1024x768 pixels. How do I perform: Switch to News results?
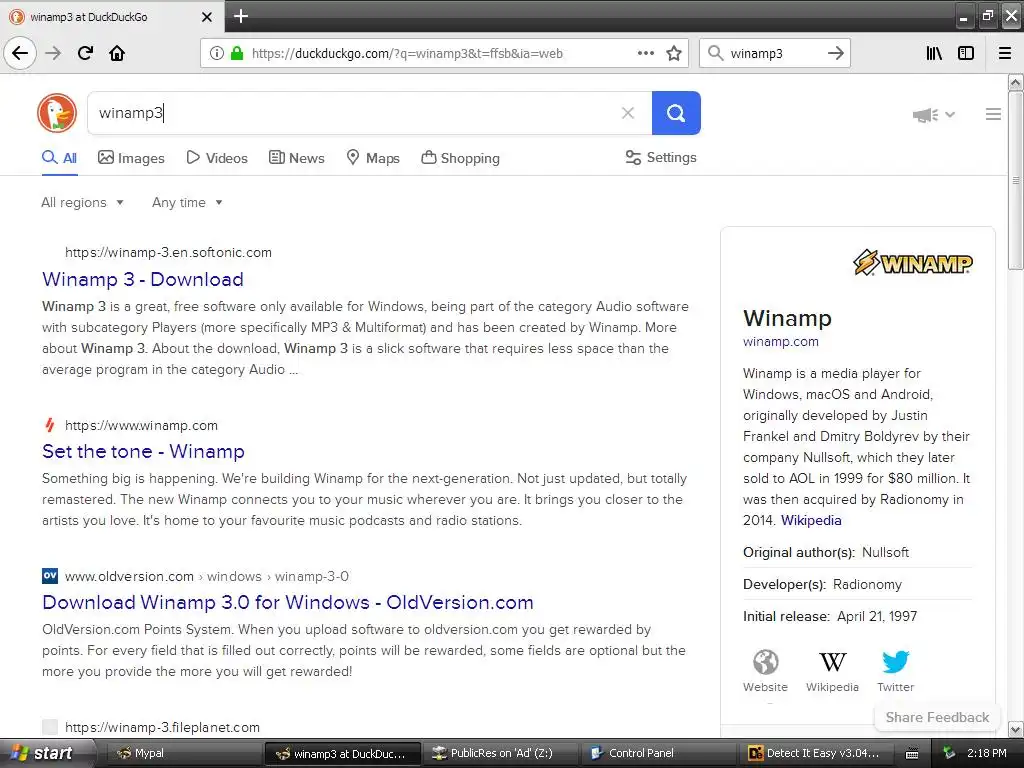point(296,158)
